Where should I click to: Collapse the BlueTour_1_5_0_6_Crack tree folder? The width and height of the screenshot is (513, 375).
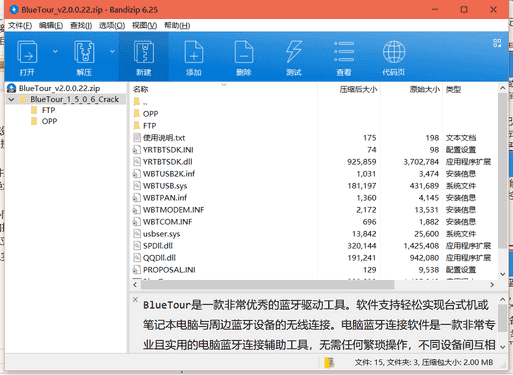11,99
